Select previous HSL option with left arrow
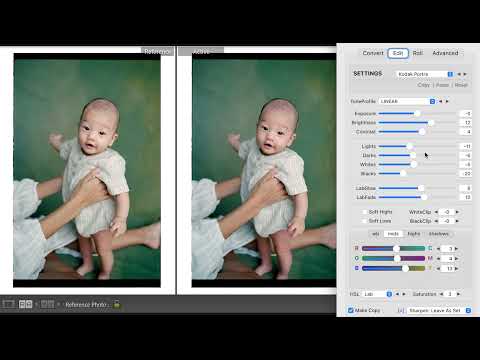 (397, 294)
